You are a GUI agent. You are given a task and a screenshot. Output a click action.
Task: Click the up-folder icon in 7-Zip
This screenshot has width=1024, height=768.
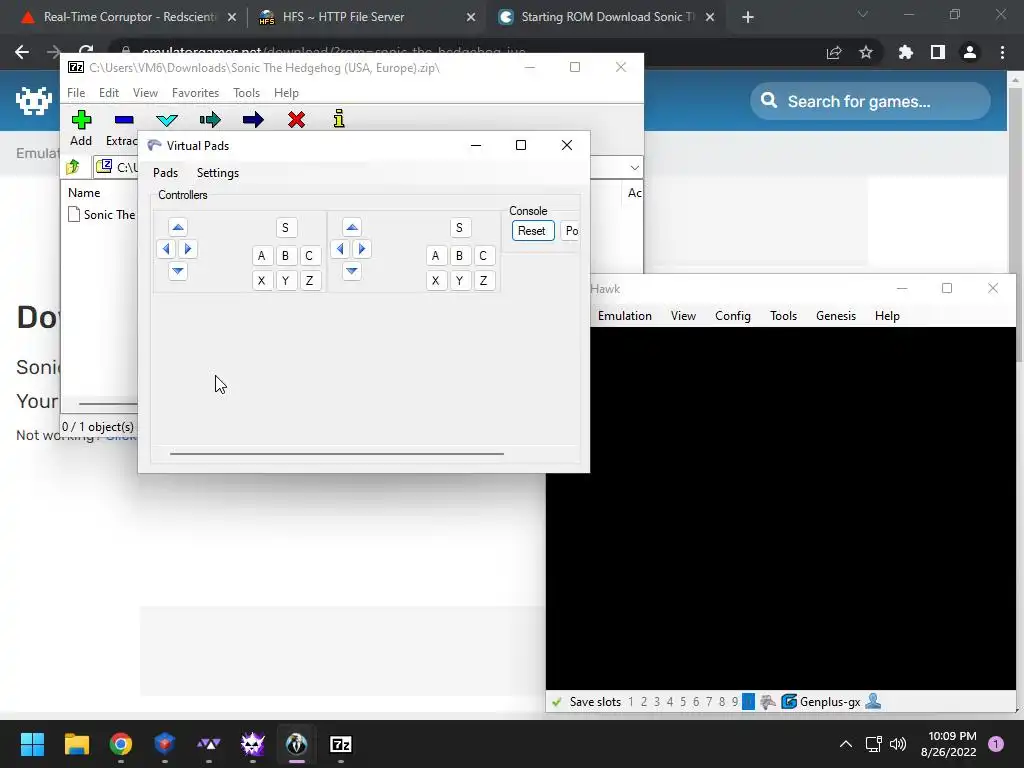click(x=72, y=167)
